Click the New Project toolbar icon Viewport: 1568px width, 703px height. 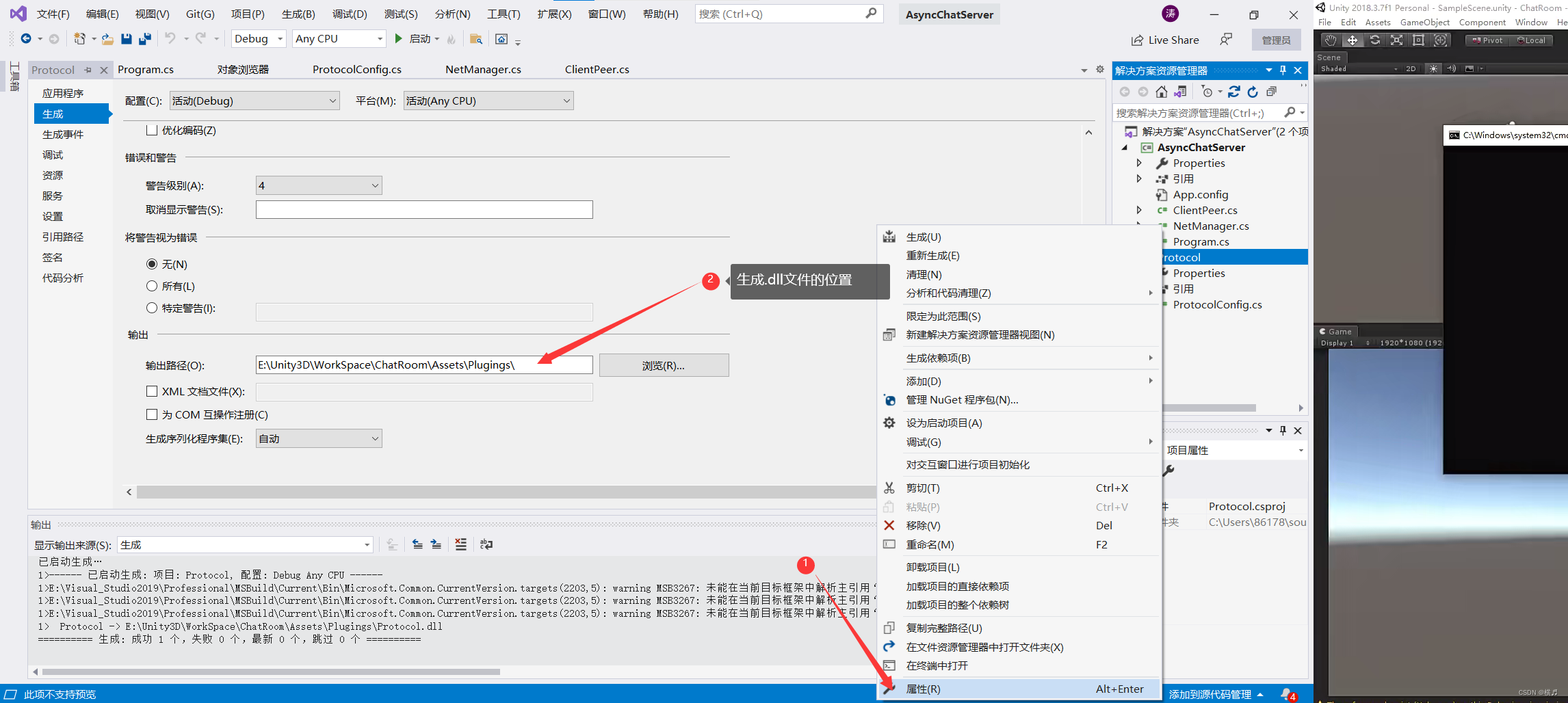point(79,39)
